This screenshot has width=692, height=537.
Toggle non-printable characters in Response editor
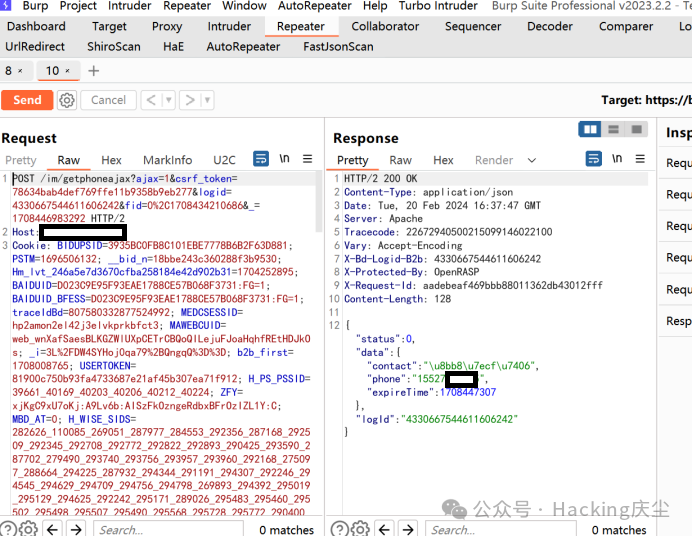pos(617,158)
